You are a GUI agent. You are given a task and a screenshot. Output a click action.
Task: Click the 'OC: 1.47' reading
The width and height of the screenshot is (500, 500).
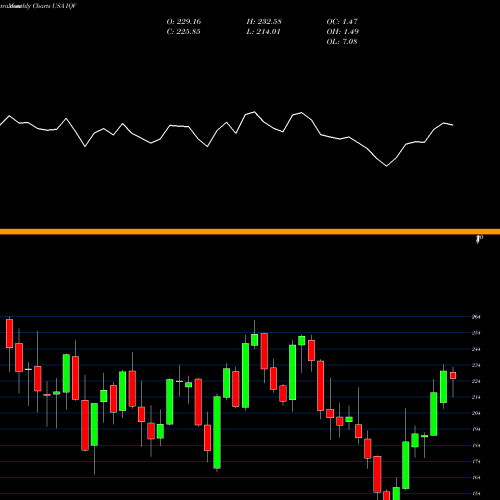[342, 22]
